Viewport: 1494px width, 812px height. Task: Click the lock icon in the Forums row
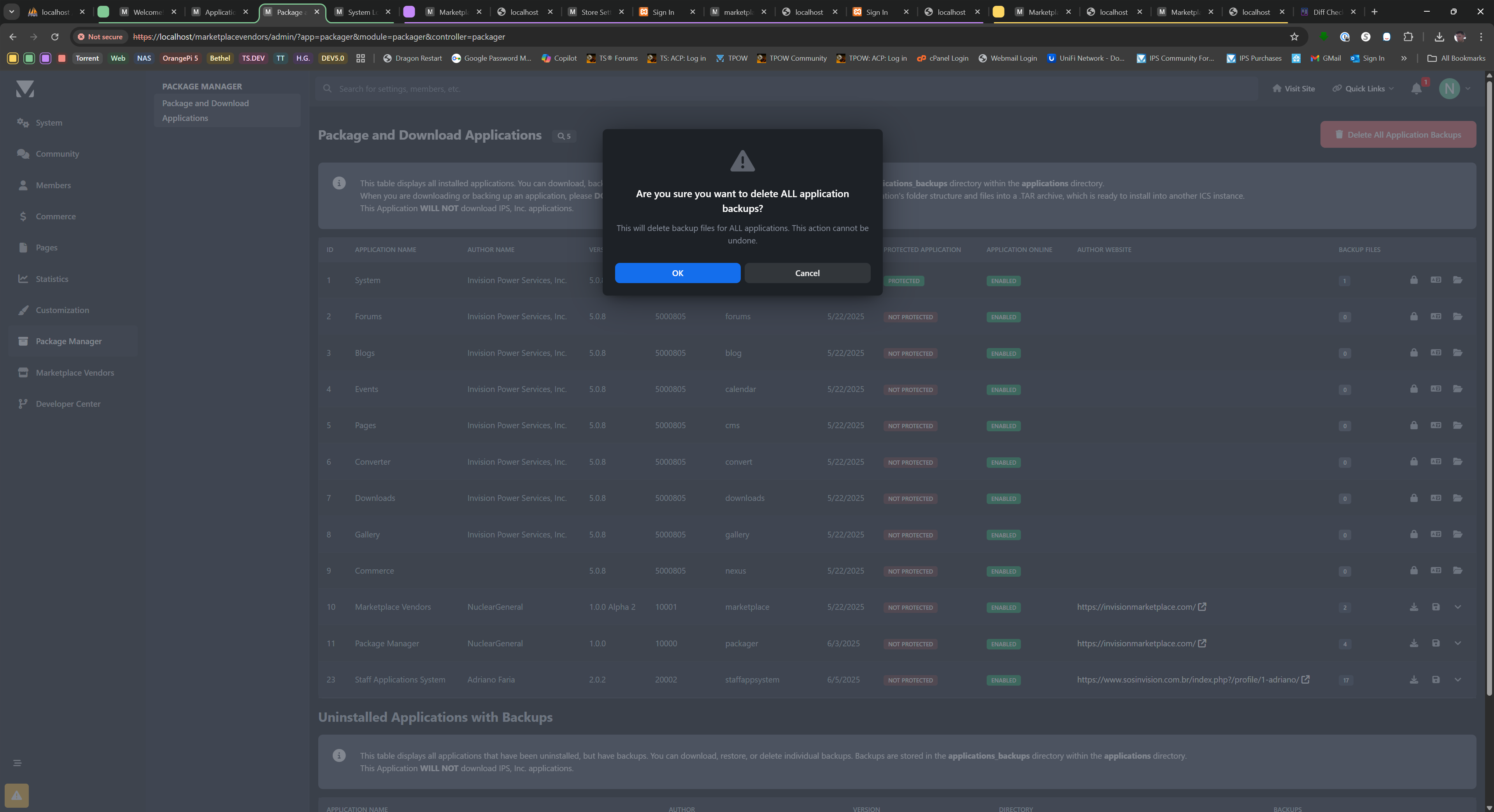click(1414, 317)
